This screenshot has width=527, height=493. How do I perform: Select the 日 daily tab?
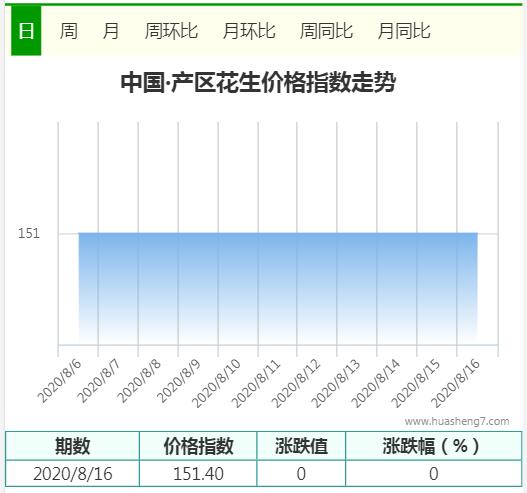point(26,31)
